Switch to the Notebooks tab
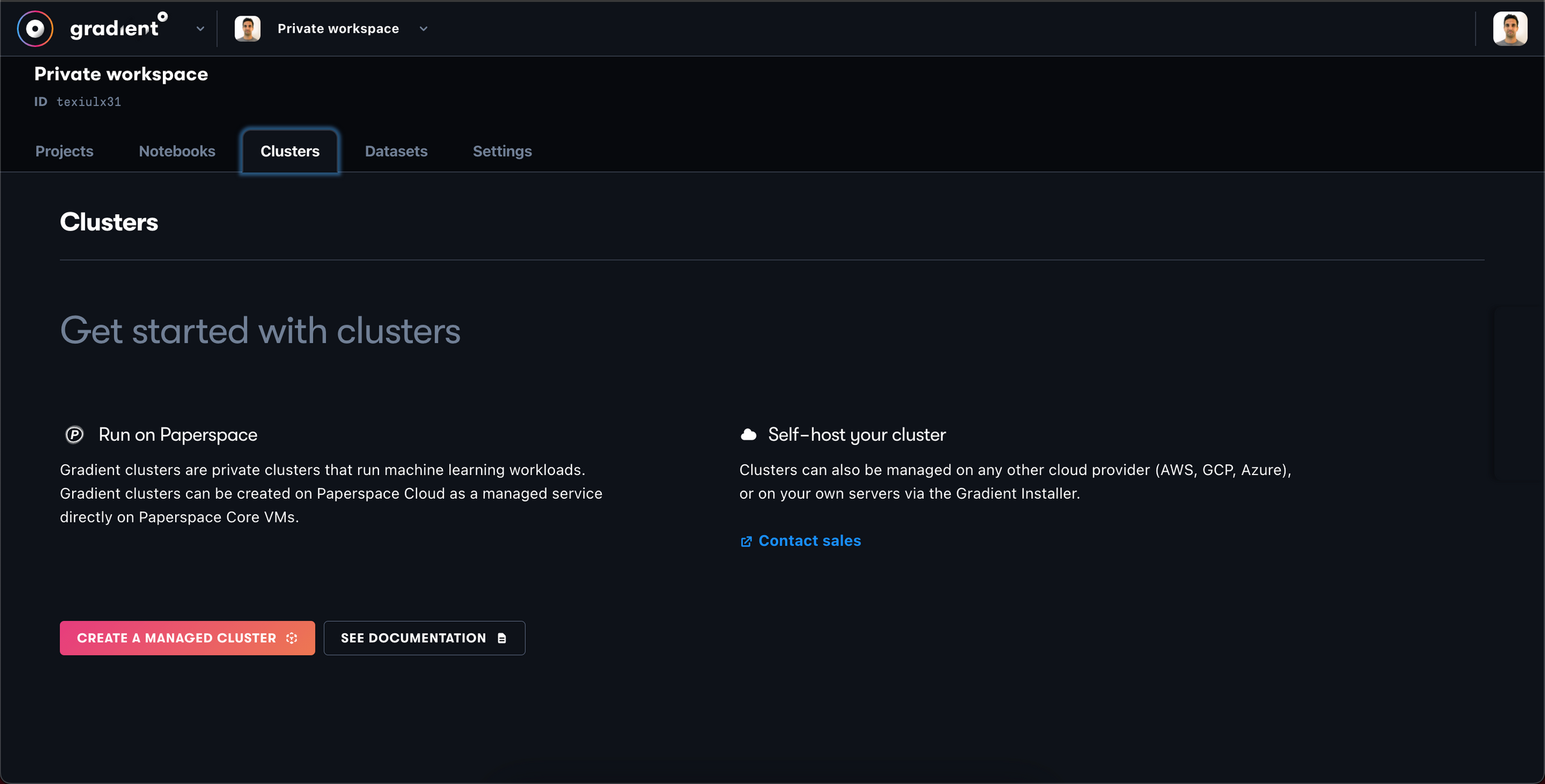This screenshot has height=784, width=1545. click(x=177, y=151)
